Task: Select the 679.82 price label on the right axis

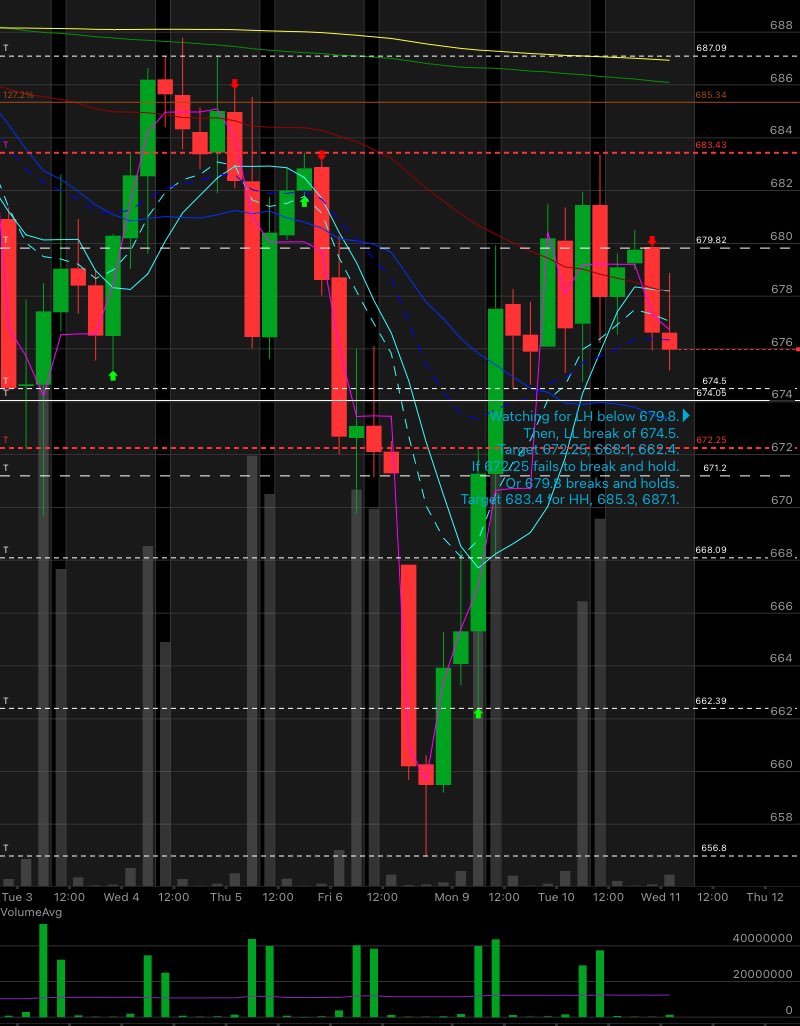Action: point(712,239)
